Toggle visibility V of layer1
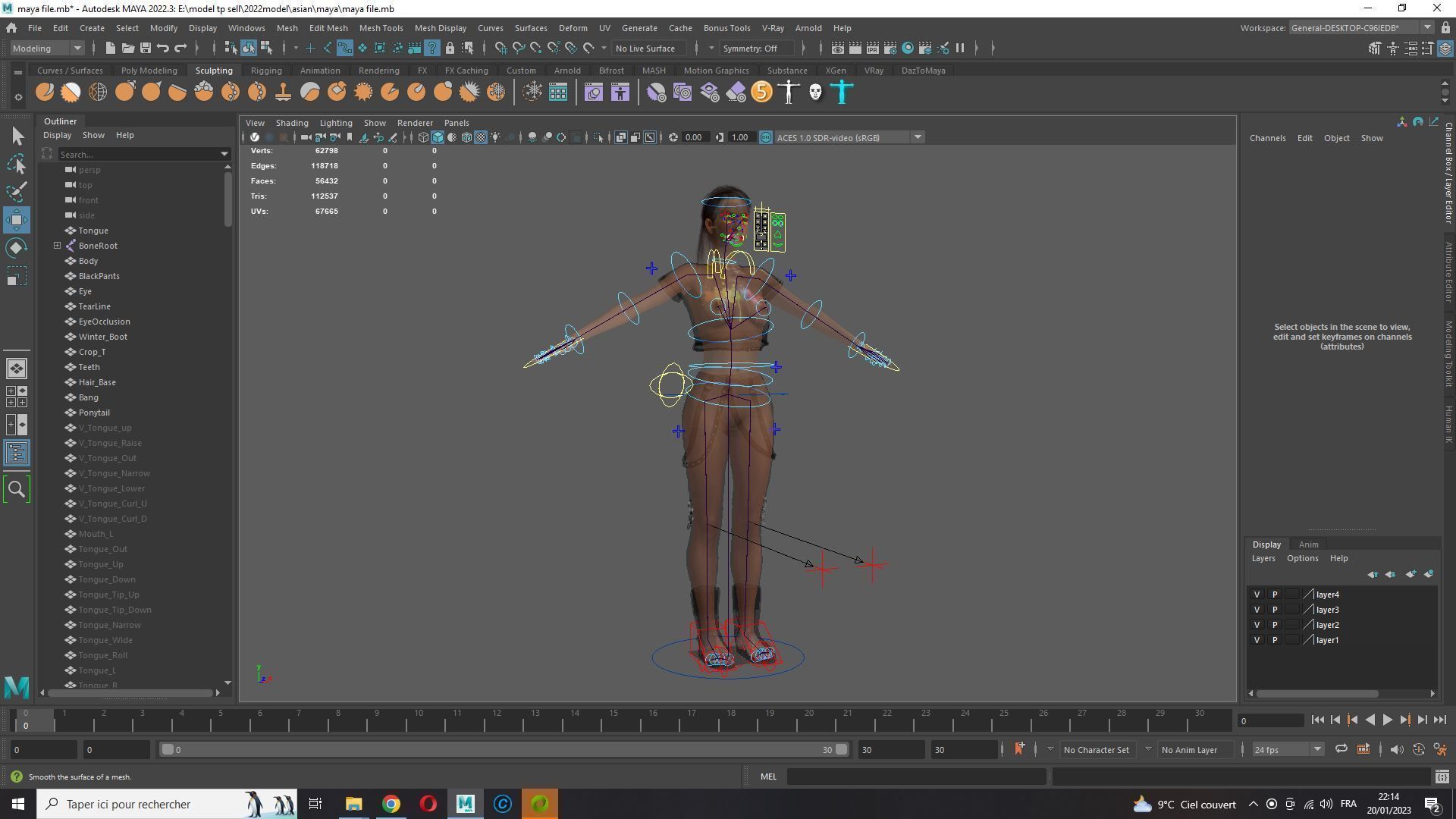The image size is (1456, 819). 1257,640
